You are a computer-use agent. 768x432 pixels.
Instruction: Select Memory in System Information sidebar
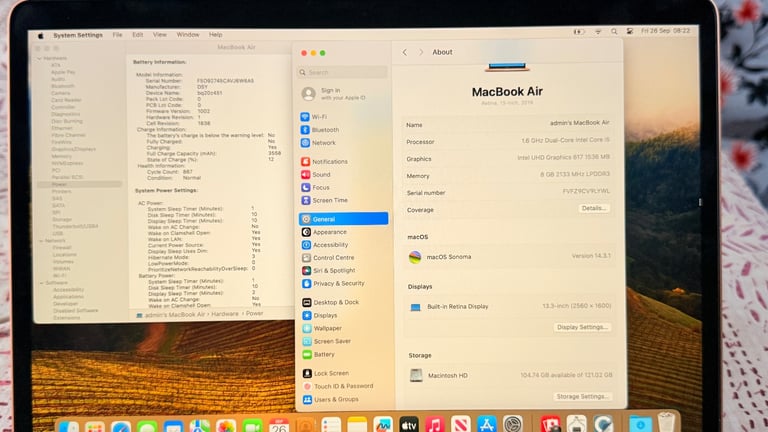coord(62,156)
